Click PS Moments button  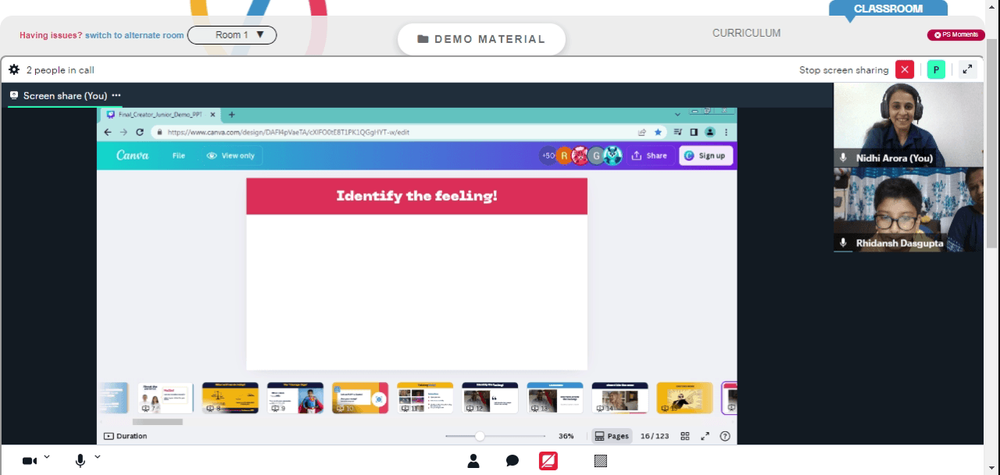click(956, 35)
